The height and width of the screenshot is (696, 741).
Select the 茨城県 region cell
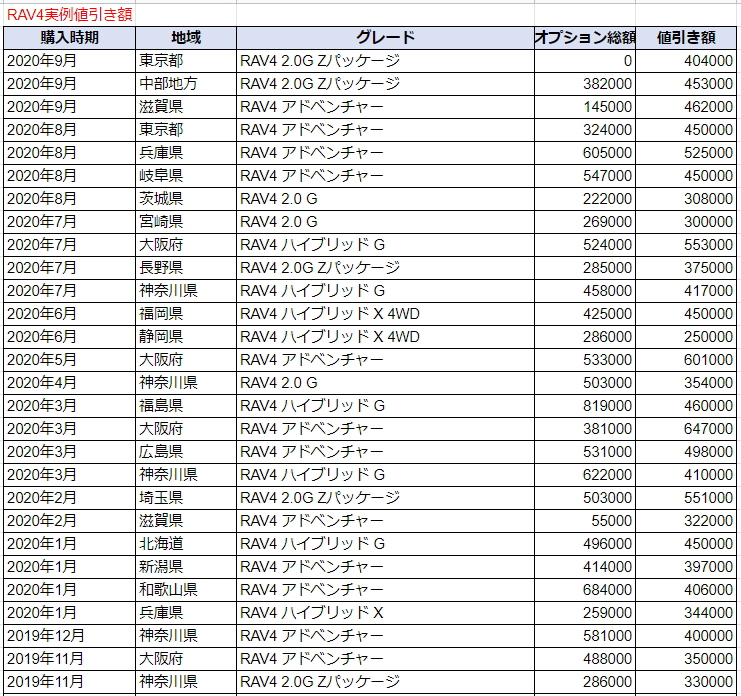click(186, 199)
